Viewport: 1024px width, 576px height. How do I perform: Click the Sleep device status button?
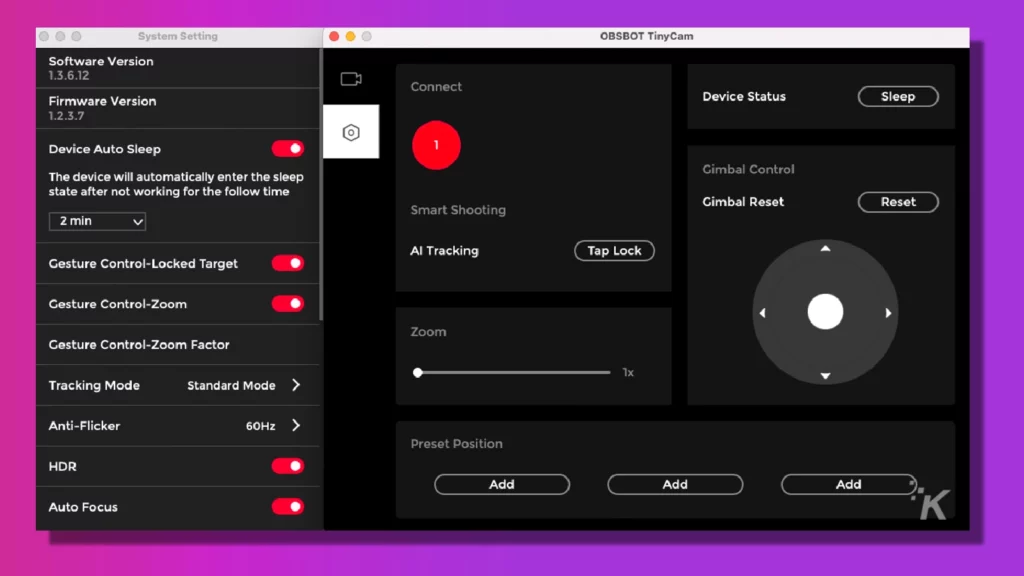pyautogui.click(x=898, y=97)
